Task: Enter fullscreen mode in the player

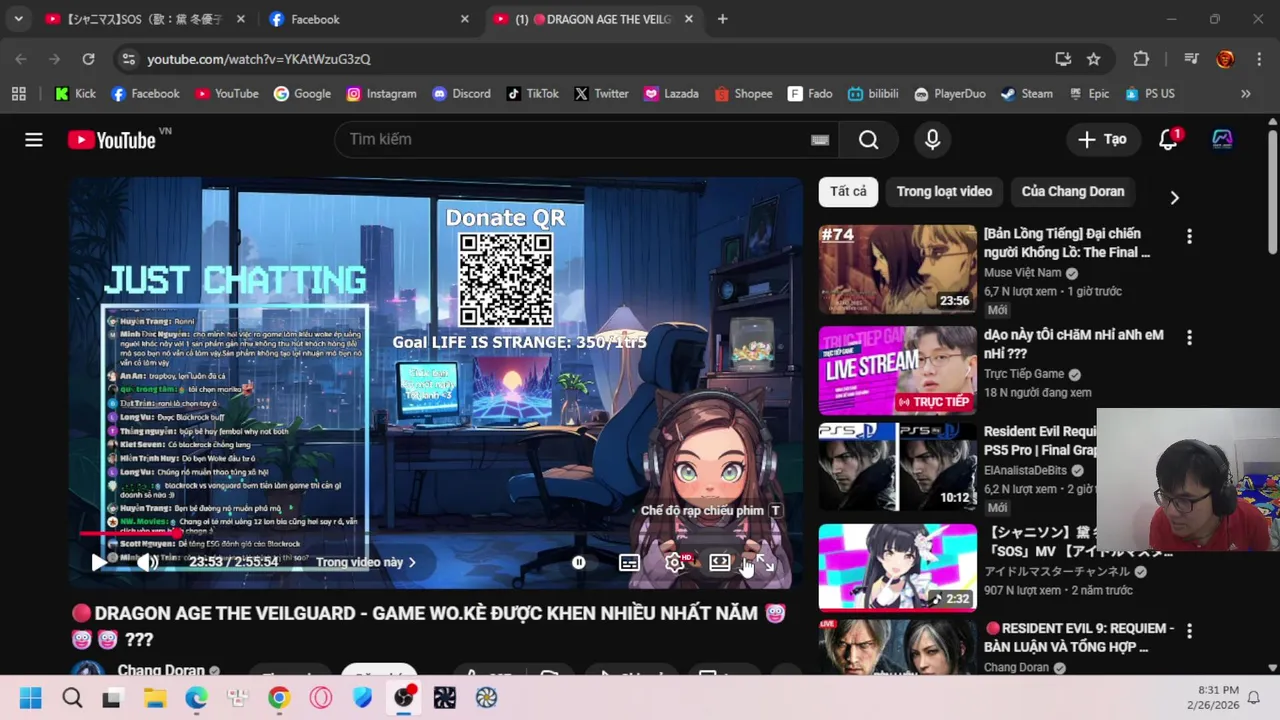Action: (764, 563)
